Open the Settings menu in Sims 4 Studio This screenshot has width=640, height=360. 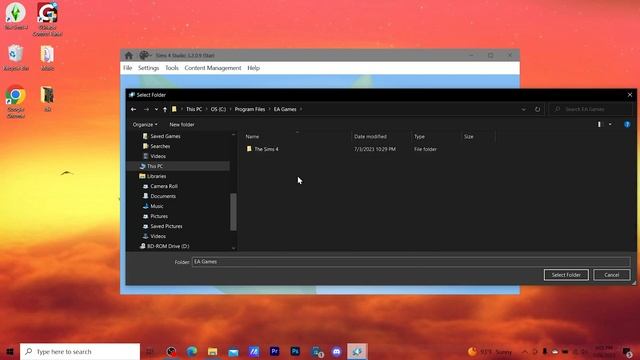148,68
